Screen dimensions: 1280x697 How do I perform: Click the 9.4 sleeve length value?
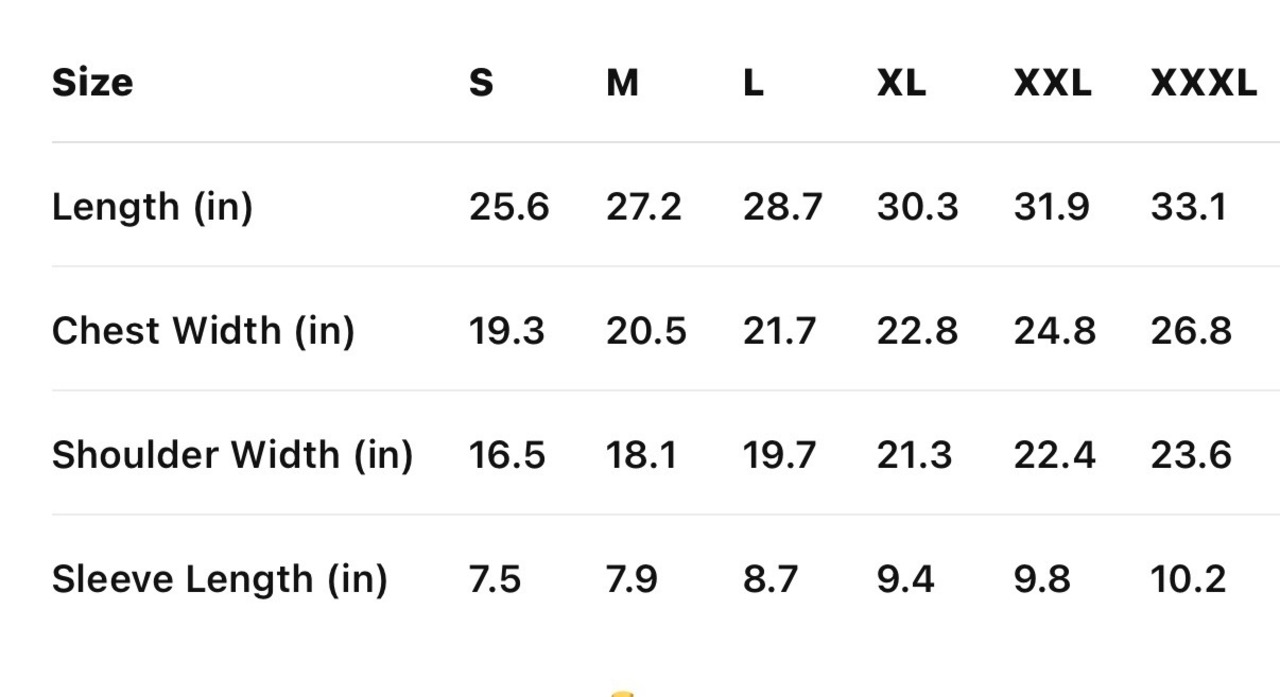tap(906, 579)
